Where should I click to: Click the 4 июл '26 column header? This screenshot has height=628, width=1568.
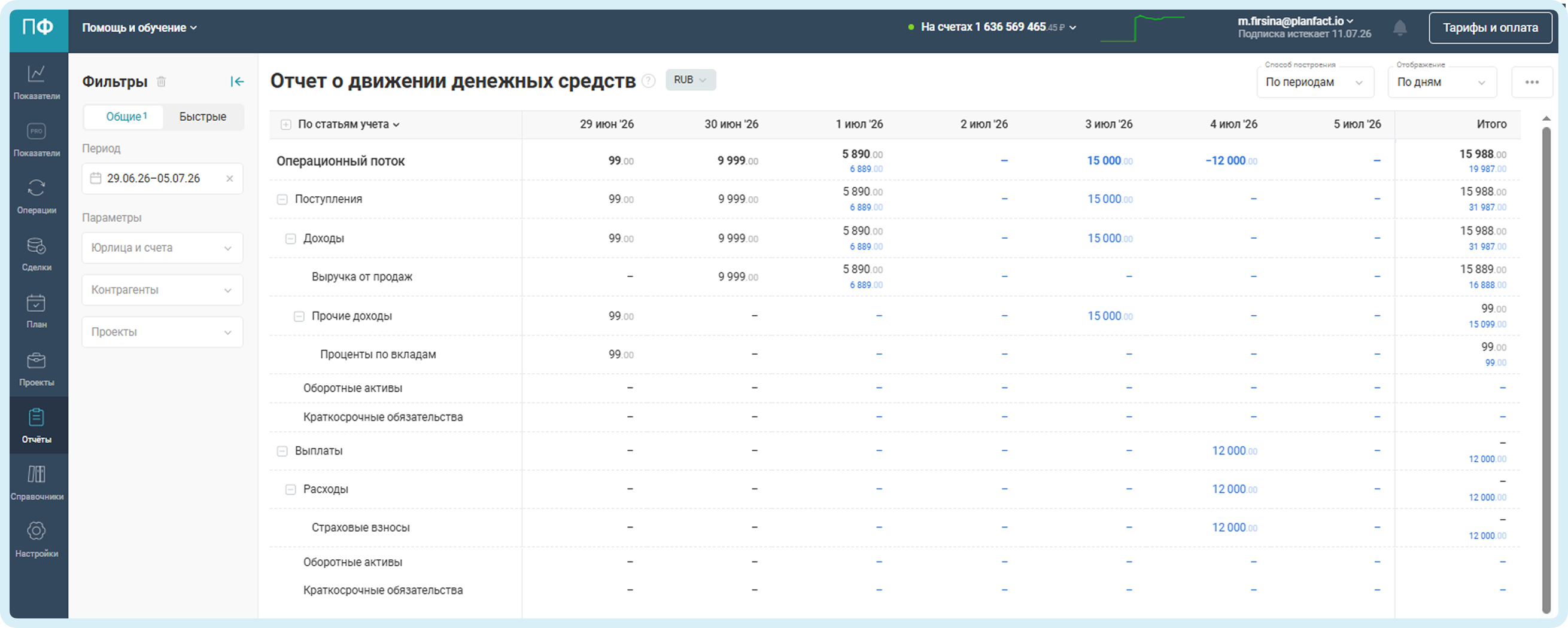(1233, 125)
